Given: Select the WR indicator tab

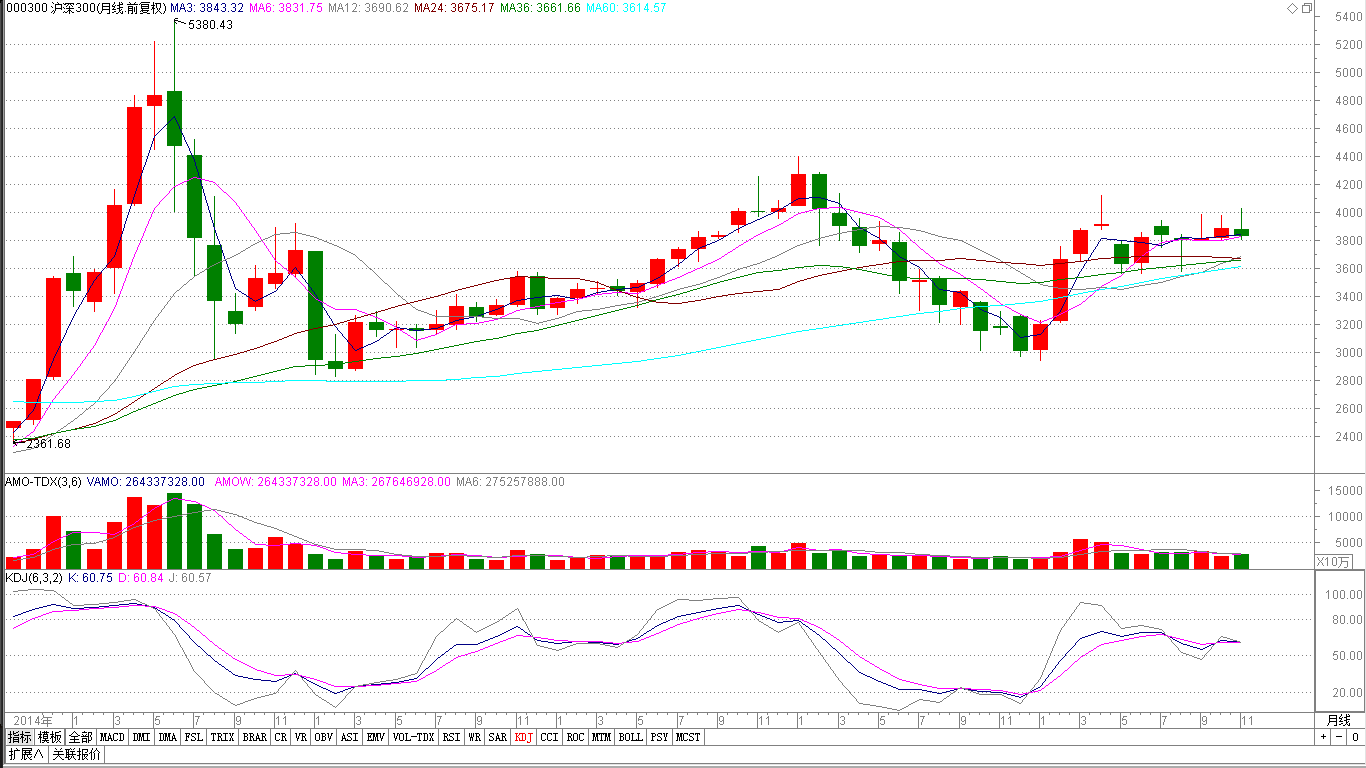Looking at the screenshot, I should [x=475, y=737].
